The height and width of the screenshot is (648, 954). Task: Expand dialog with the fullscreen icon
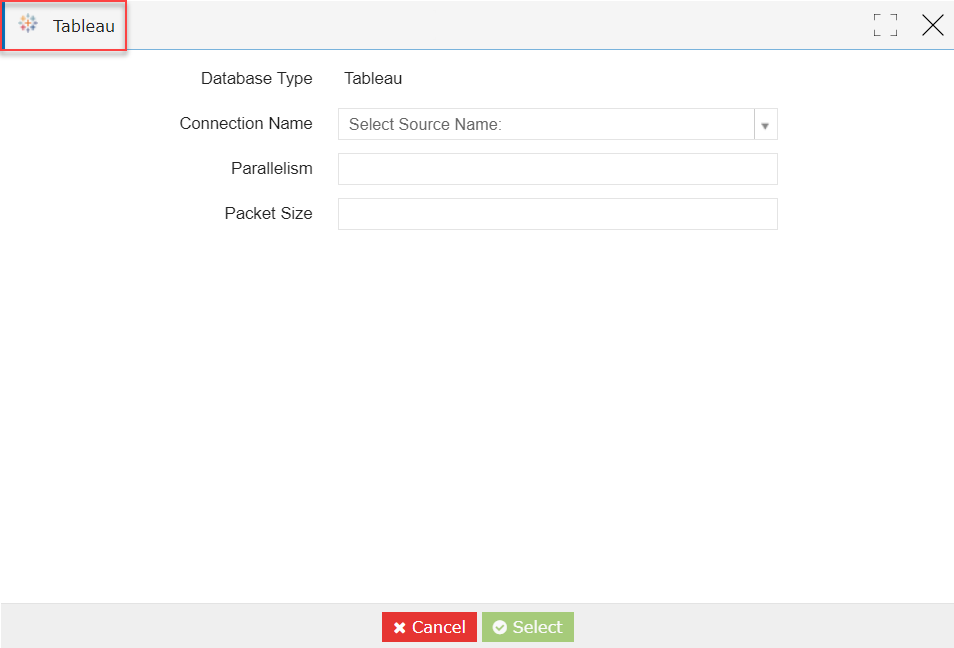point(885,25)
